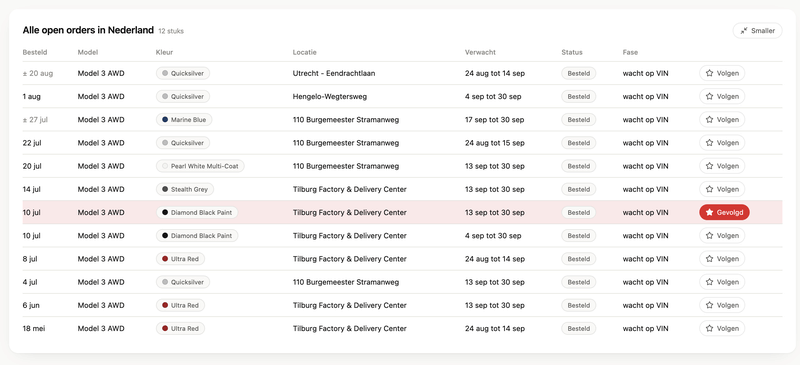Follow the 6 jun Ultra Red order

pos(721,305)
